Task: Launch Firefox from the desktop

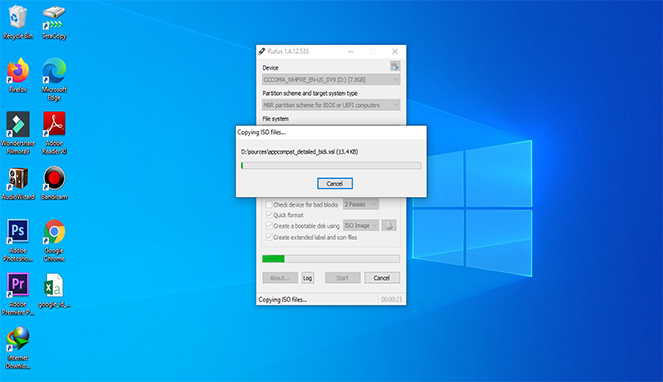Action: [18, 76]
